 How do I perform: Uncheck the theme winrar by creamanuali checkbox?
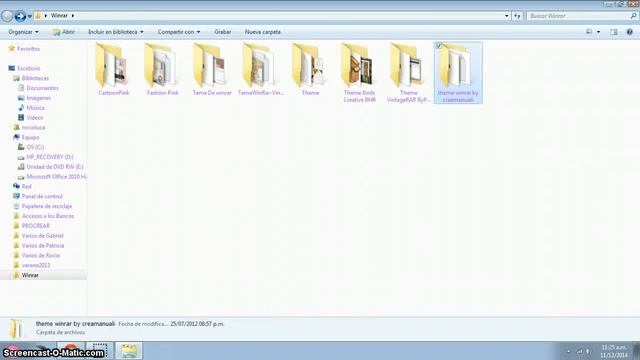(439, 46)
